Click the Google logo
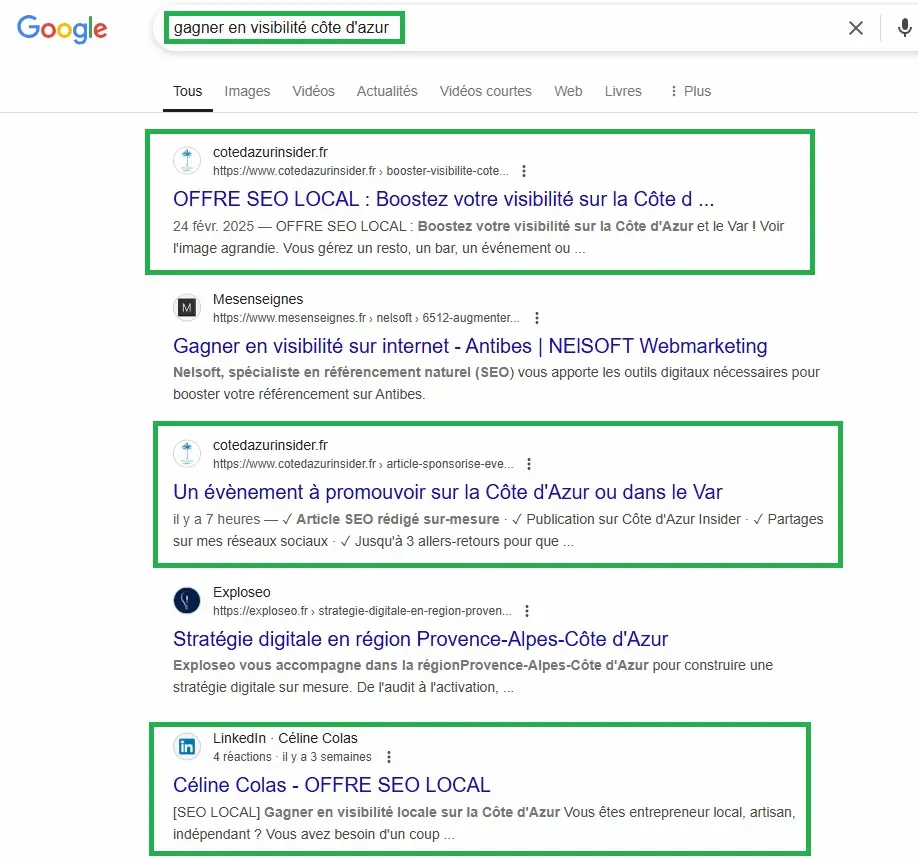Viewport: 918px width, 860px height. click(62, 28)
